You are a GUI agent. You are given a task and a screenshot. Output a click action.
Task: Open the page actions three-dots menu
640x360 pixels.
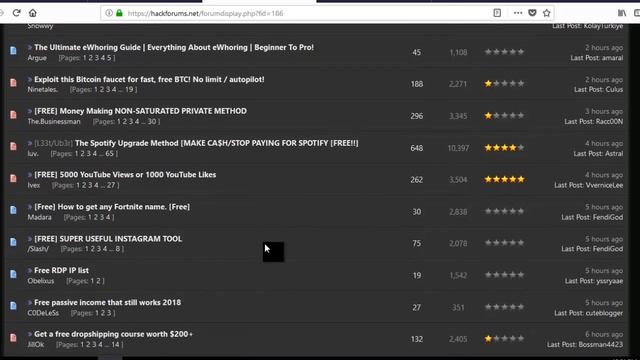tap(518, 13)
